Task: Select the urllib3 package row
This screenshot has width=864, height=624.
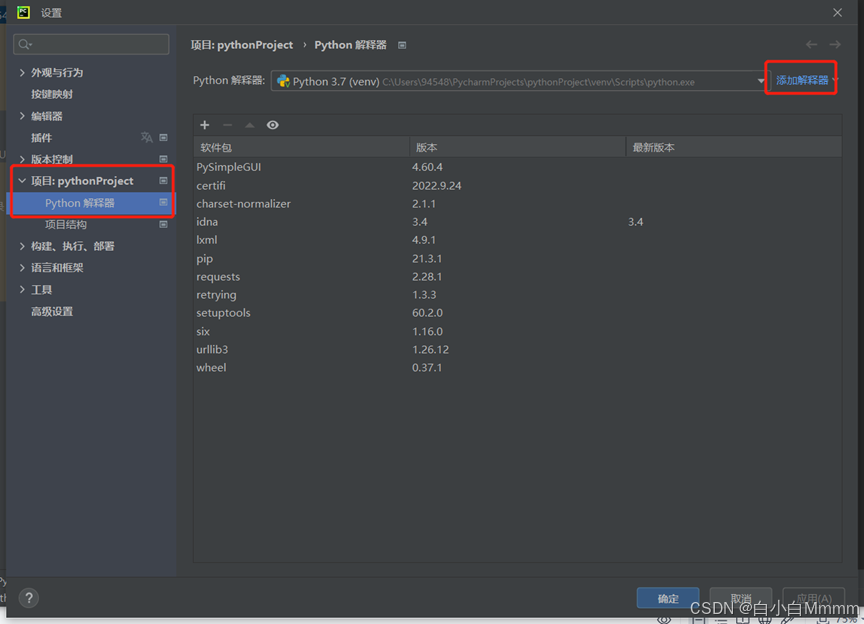Action: pyautogui.click(x=517, y=349)
